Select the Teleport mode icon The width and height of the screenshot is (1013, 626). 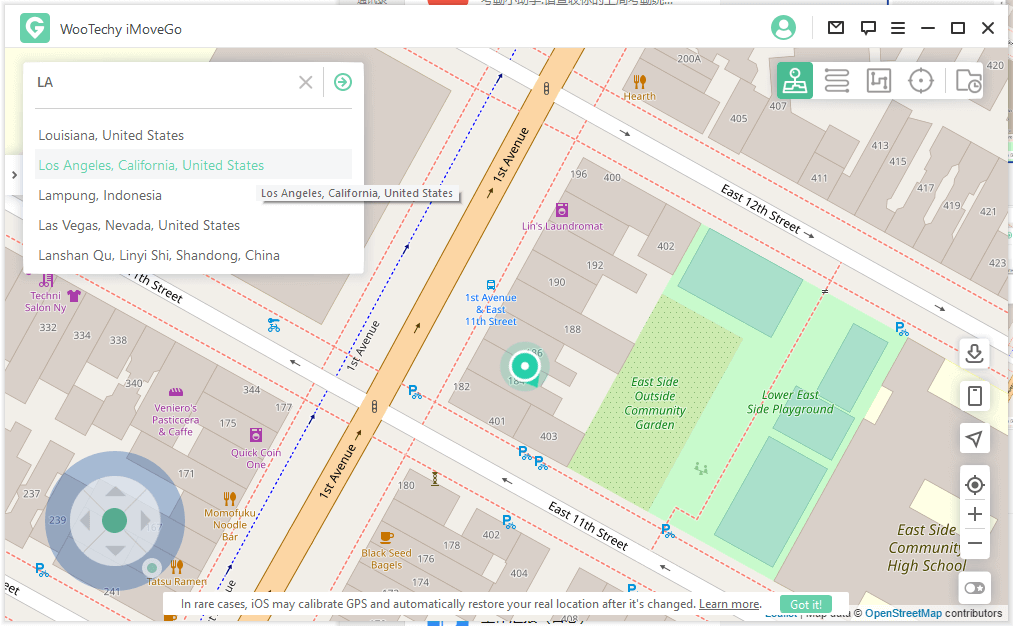pyautogui.click(x=795, y=80)
